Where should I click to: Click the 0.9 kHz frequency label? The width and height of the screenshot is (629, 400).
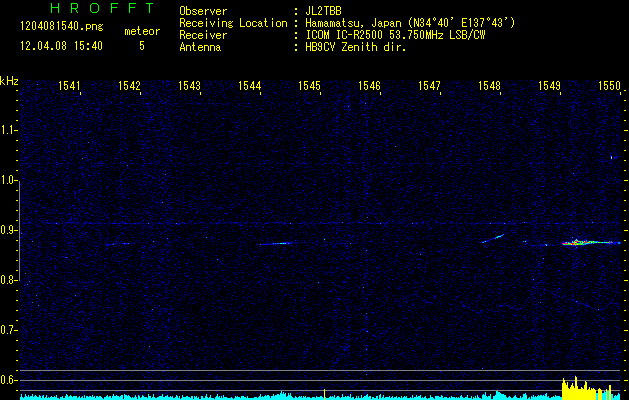point(9,230)
